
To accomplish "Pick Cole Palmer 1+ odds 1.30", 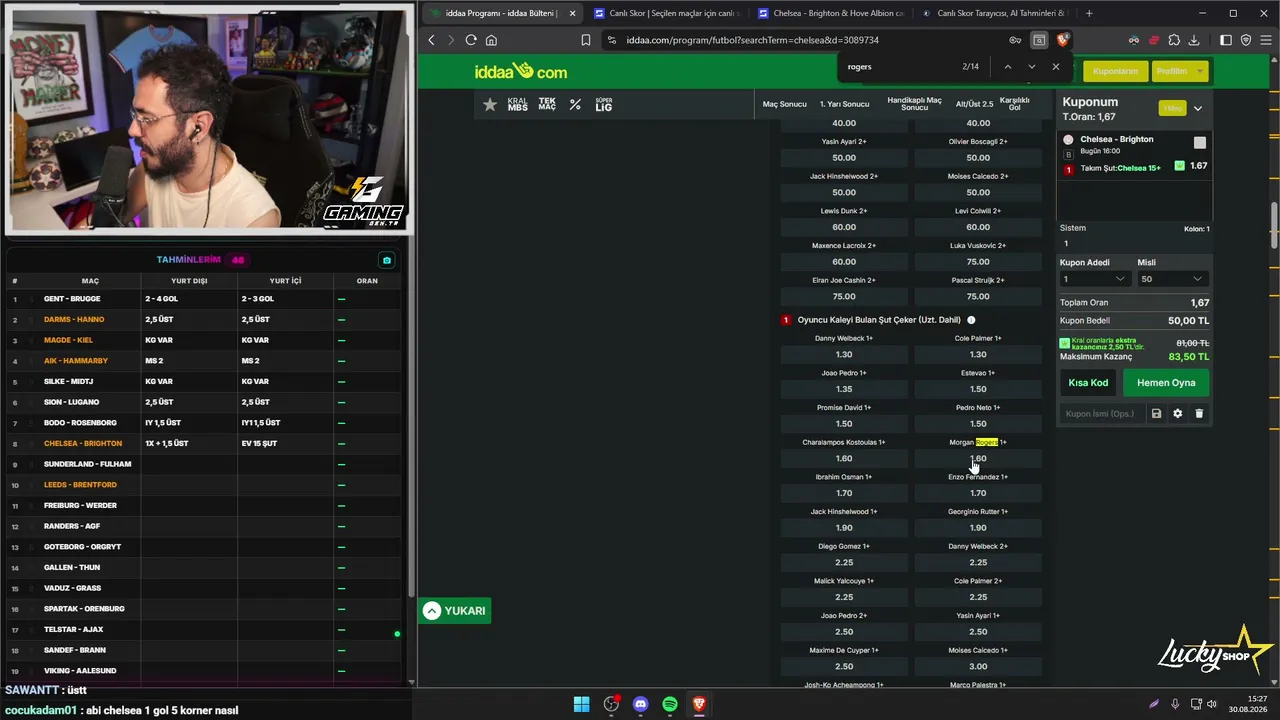I will (978, 355).
